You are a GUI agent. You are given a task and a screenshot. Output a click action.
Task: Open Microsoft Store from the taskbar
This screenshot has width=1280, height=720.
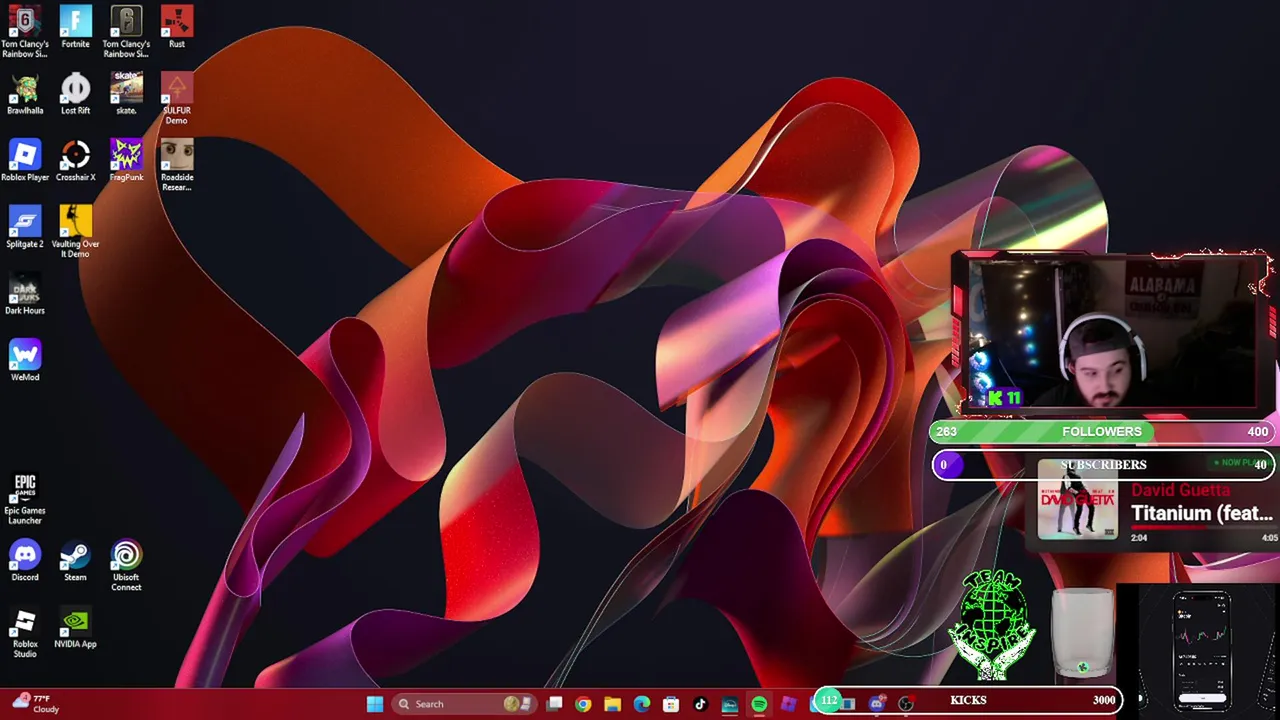[x=671, y=704]
